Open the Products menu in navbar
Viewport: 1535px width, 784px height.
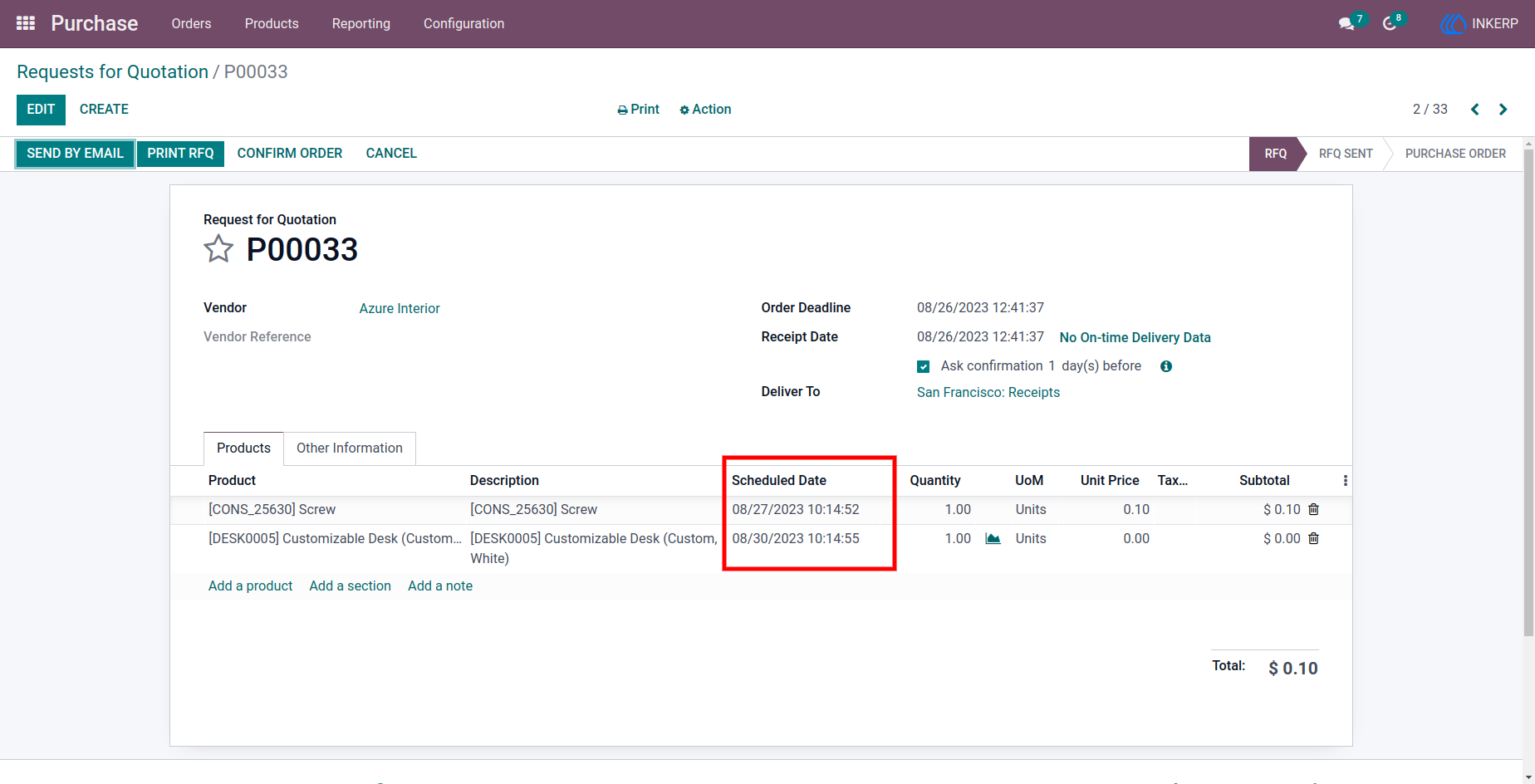point(272,24)
